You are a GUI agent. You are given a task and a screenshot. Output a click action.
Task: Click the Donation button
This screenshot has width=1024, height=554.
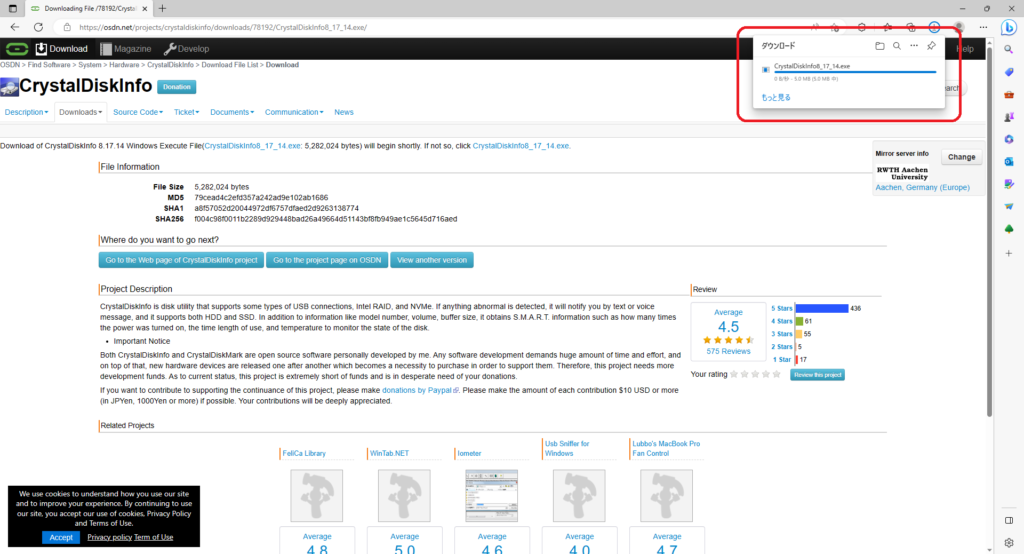(176, 87)
